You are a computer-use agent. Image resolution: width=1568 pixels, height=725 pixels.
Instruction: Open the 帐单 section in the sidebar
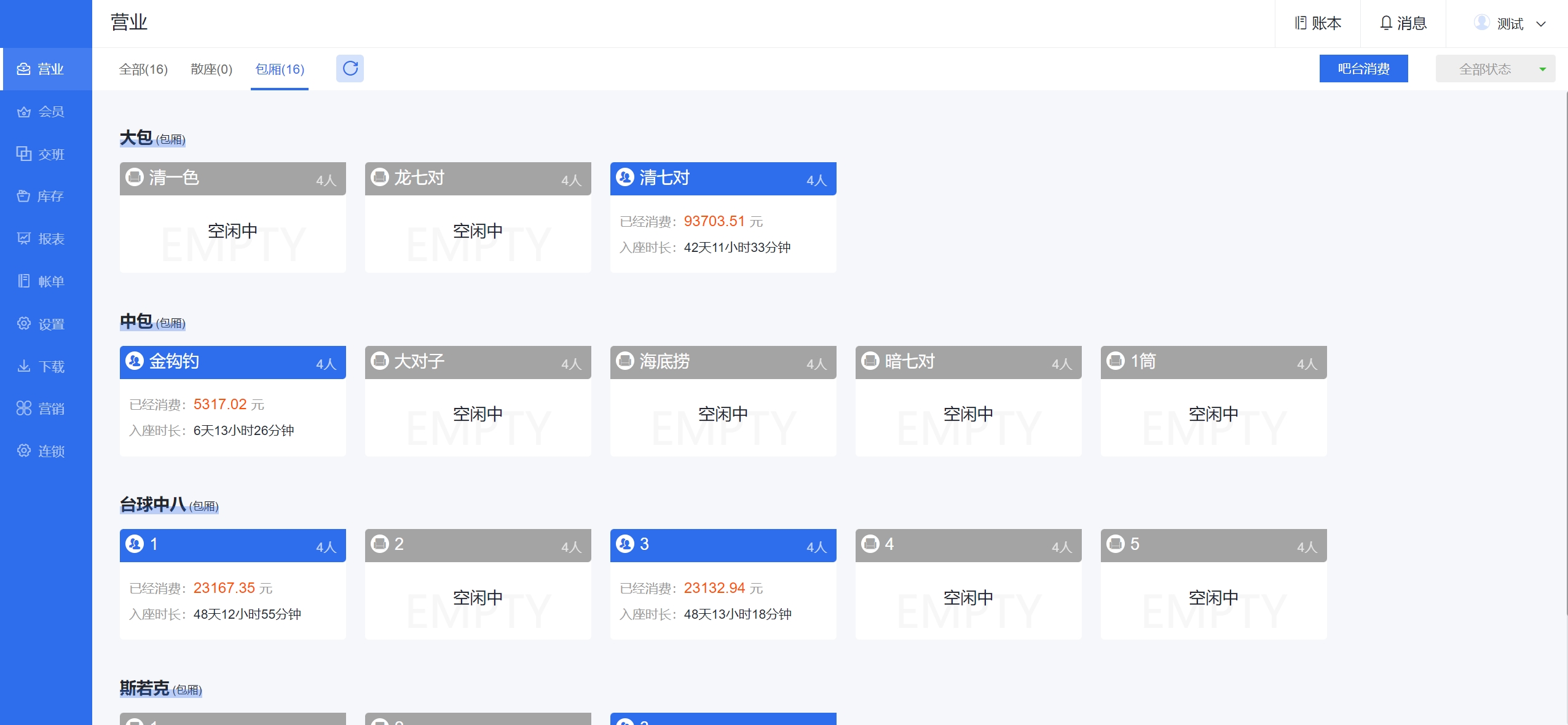41,281
